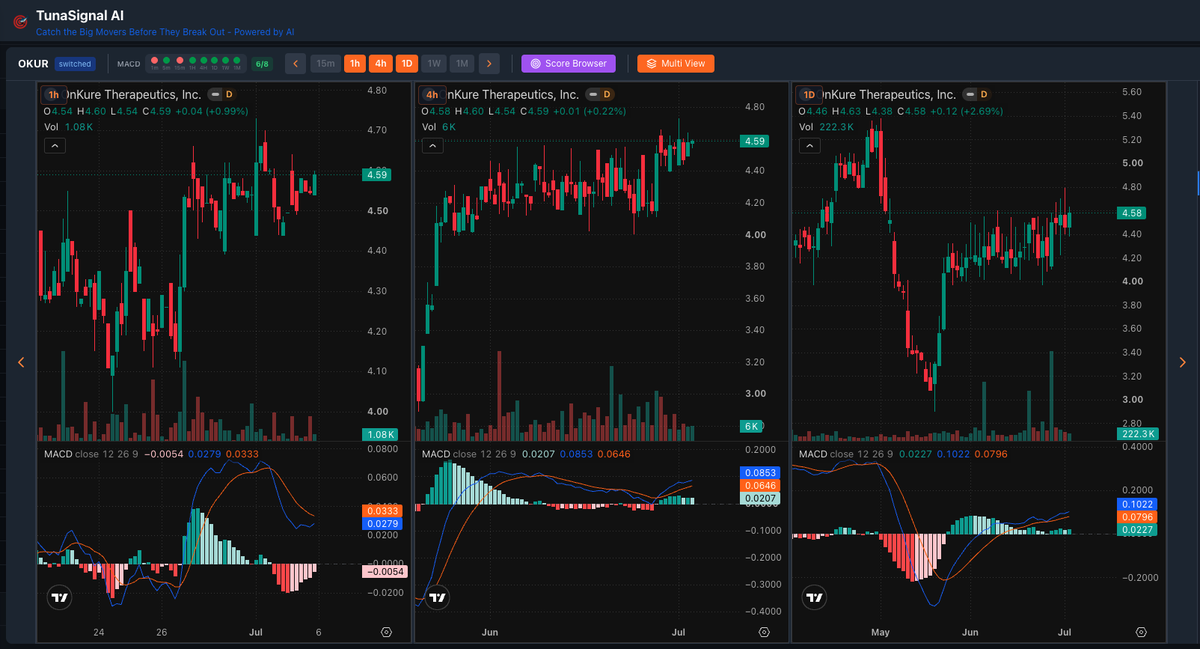Click the 5m MACD indicator dot
Viewport: 1200px width, 649px height.
click(166, 61)
